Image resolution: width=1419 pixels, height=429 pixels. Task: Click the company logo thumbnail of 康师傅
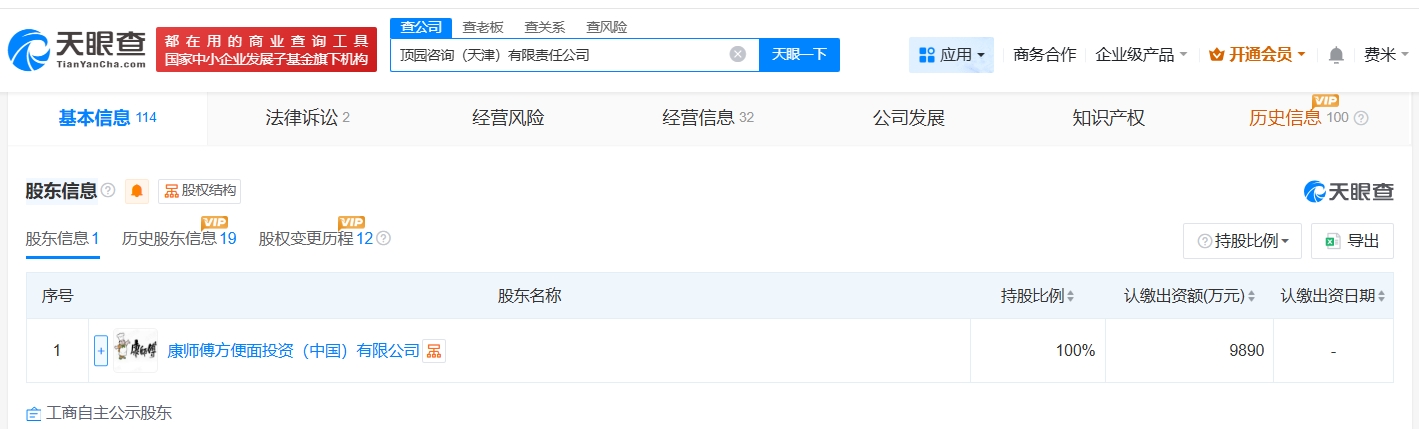click(x=135, y=351)
